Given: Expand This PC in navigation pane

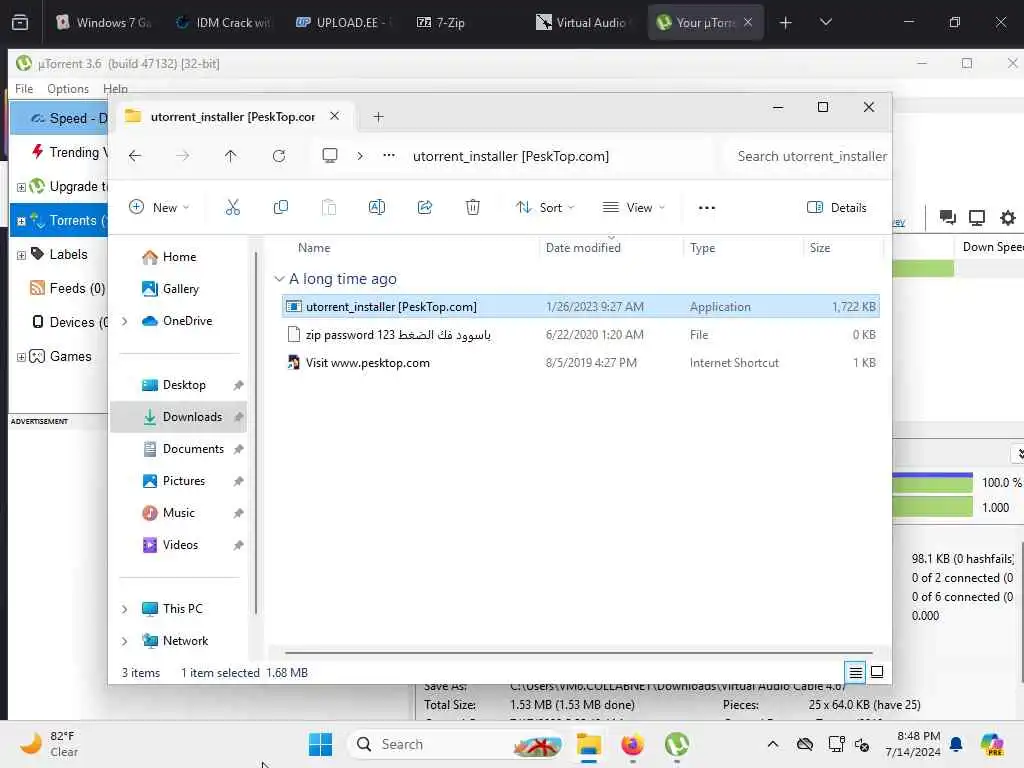Looking at the screenshot, I should pos(124,609).
